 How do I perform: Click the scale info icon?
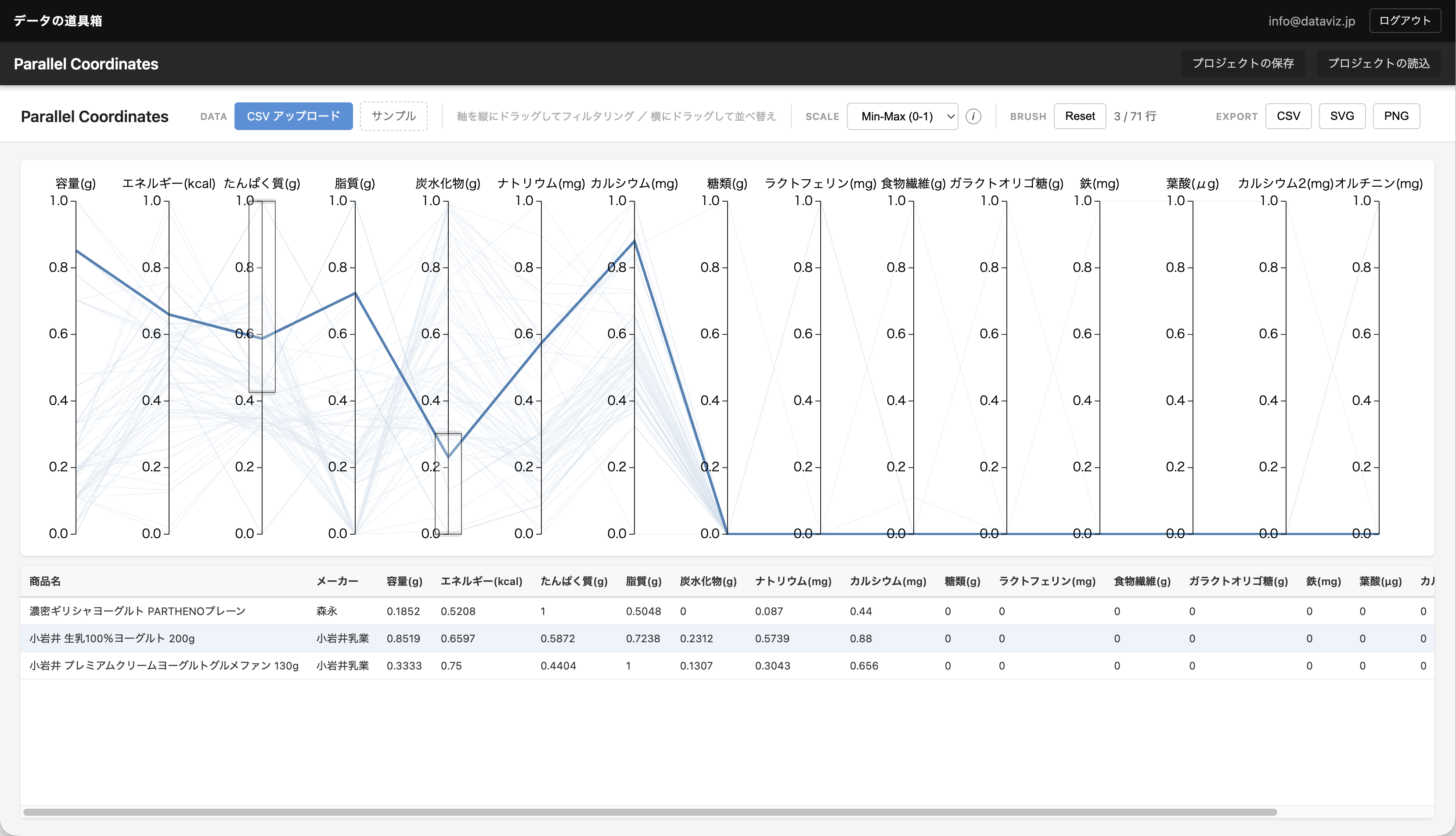pyautogui.click(x=973, y=116)
